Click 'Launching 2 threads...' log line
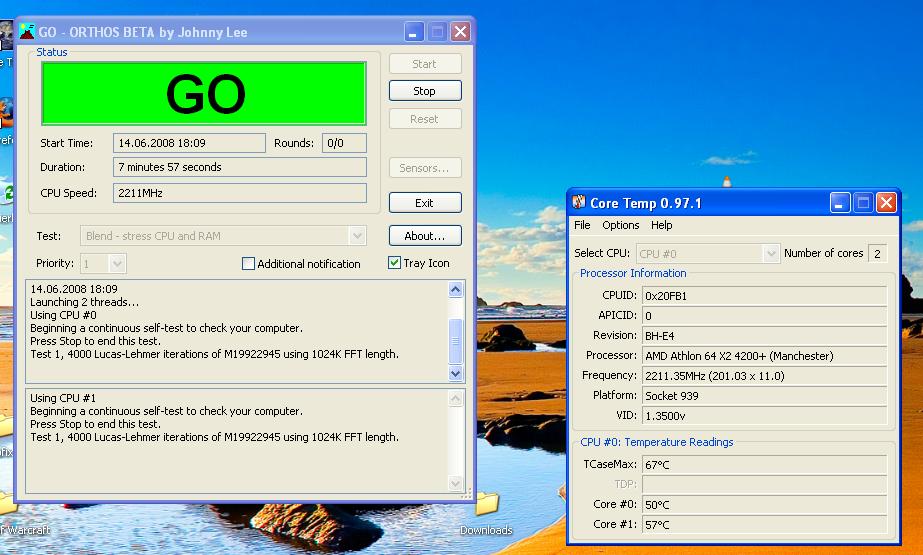Viewport: 923px width, 555px height. click(85, 302)
